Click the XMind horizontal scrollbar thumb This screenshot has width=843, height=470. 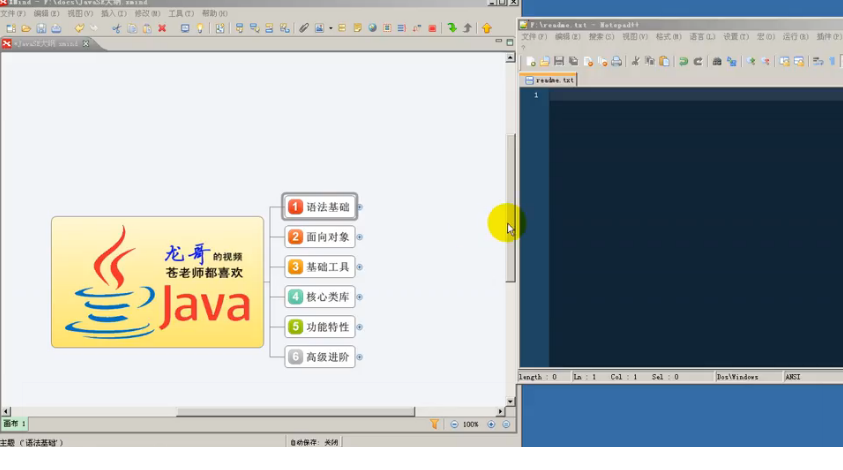pyautogui.click(x=296, y=411)
